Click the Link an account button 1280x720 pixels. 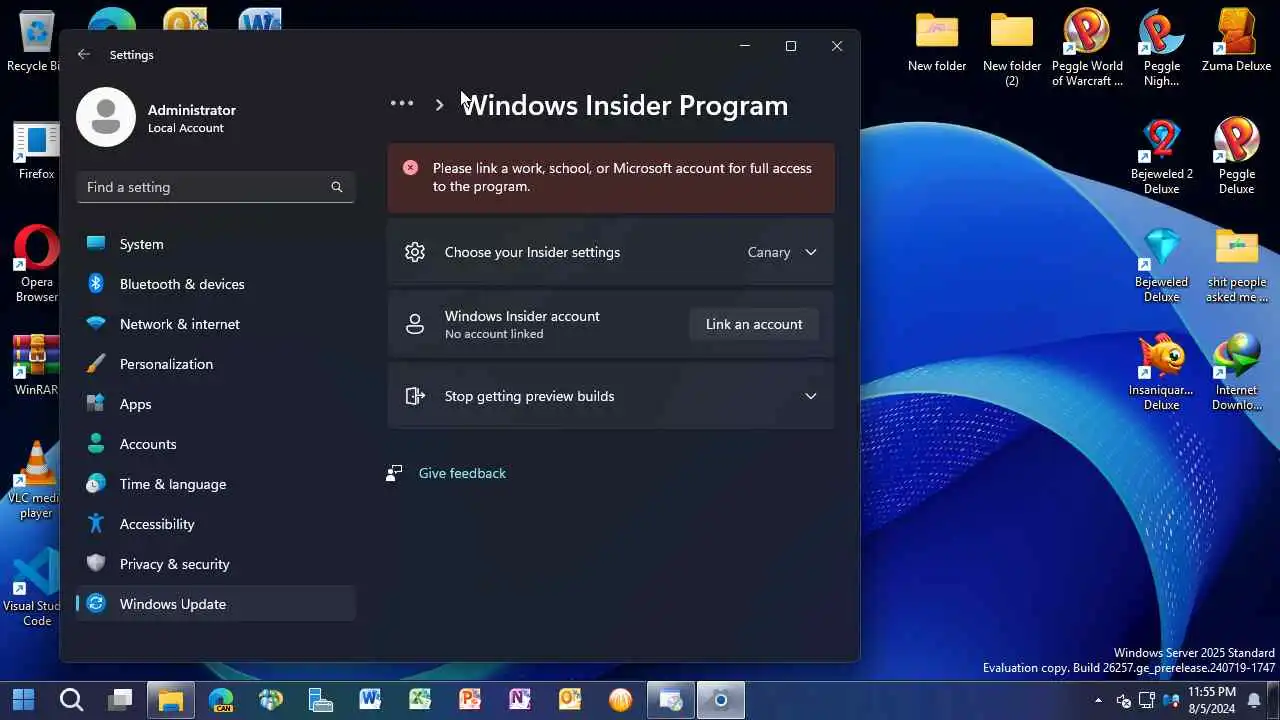tap(754, 324)
